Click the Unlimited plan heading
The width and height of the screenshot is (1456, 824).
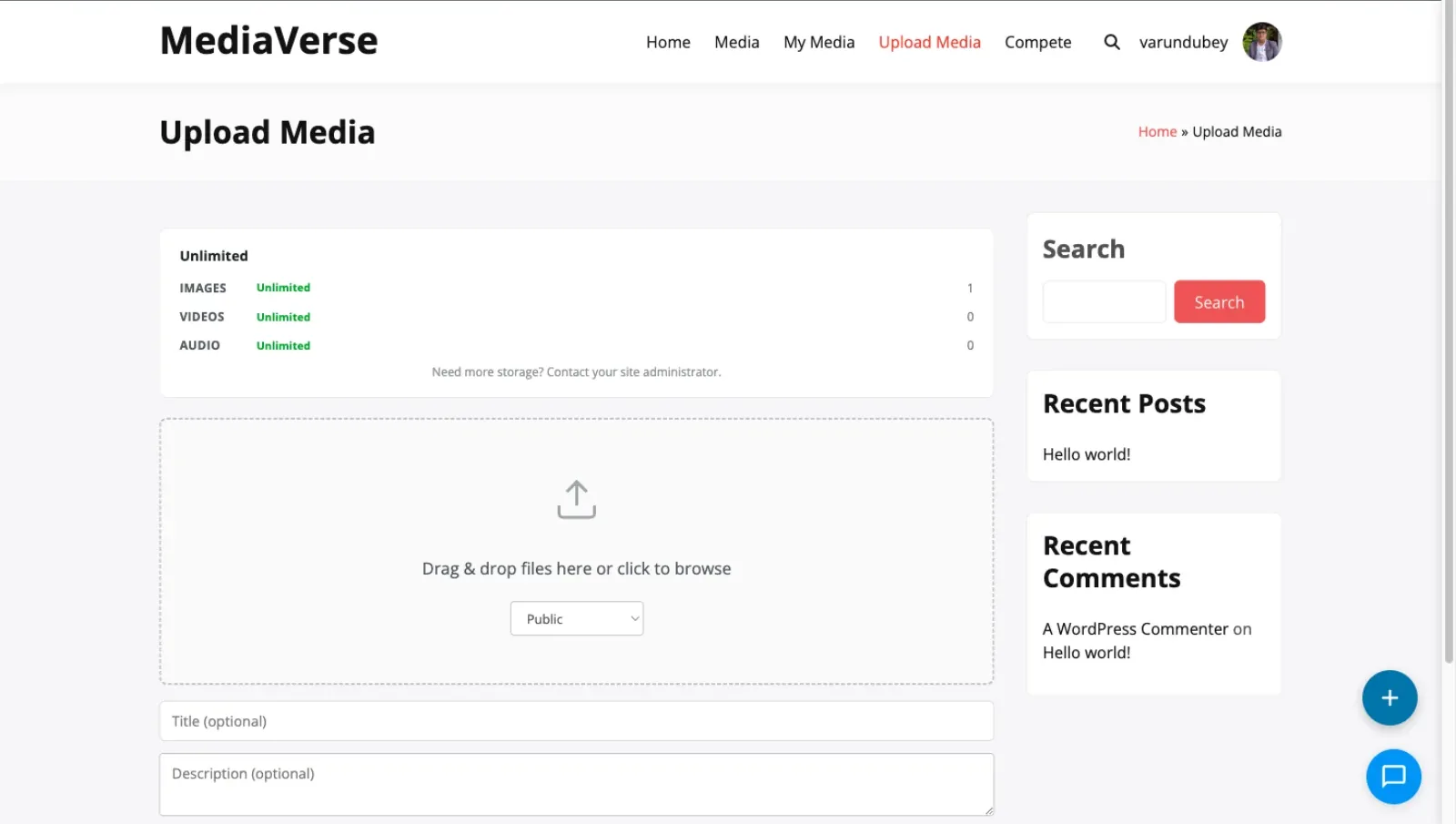click(214, 256)
